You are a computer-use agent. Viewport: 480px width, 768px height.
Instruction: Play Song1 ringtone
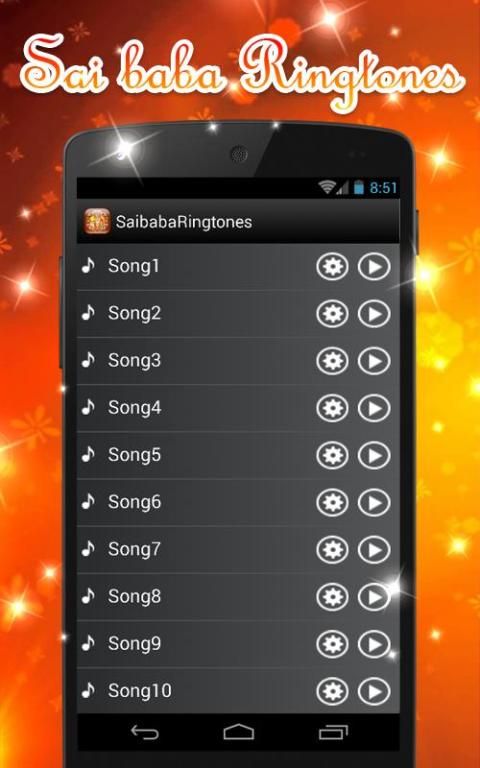374,267
